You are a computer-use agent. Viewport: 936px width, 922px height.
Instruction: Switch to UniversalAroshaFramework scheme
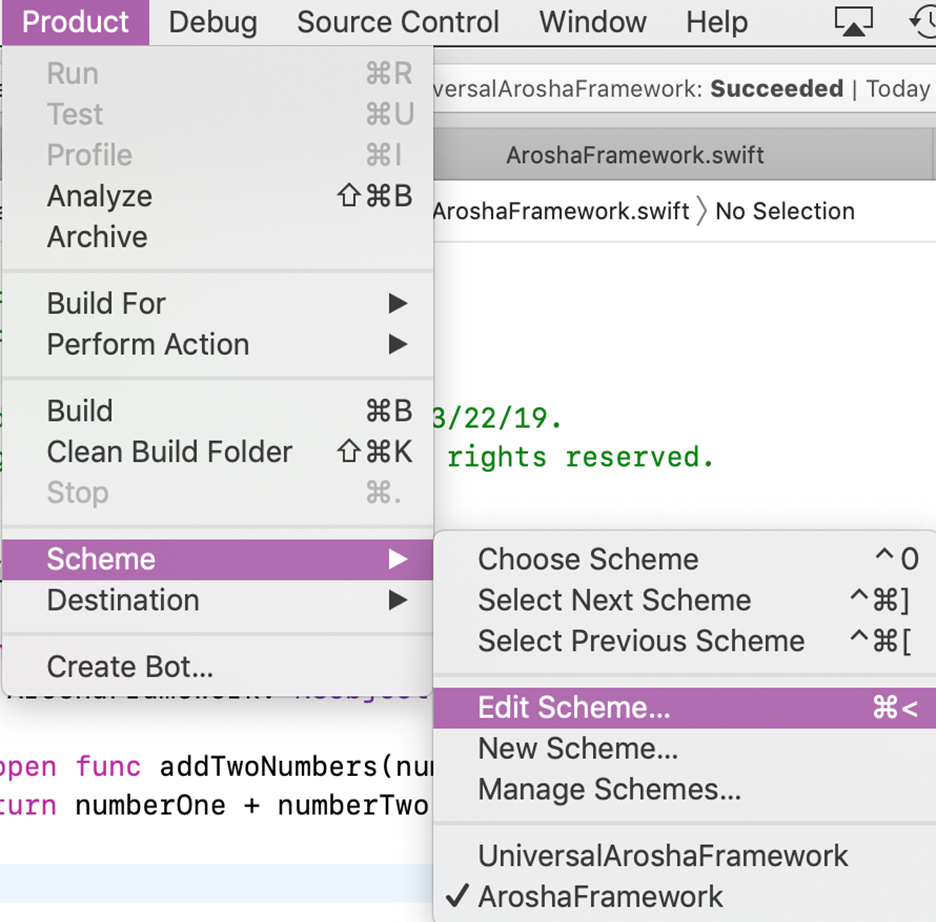tap(685, 856)
